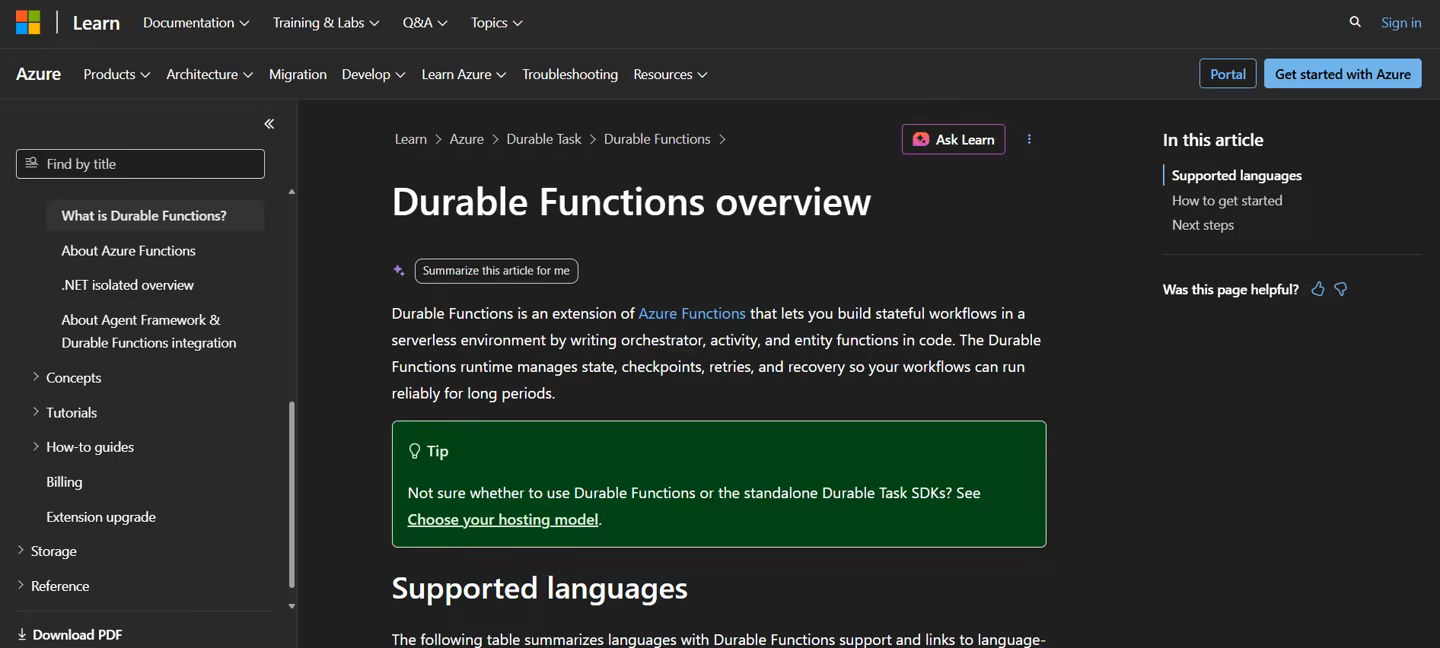Click Get started with Azure button
Viewport: 1440px width, 648px height.
tap(1343, 74)
